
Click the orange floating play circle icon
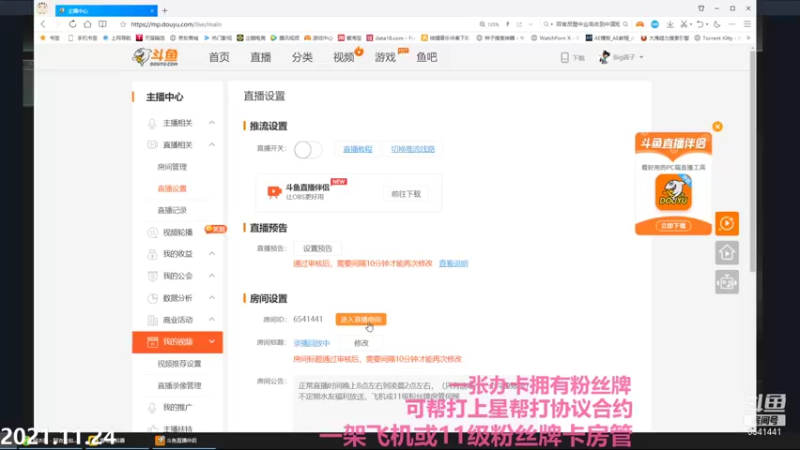pos(727,223)
